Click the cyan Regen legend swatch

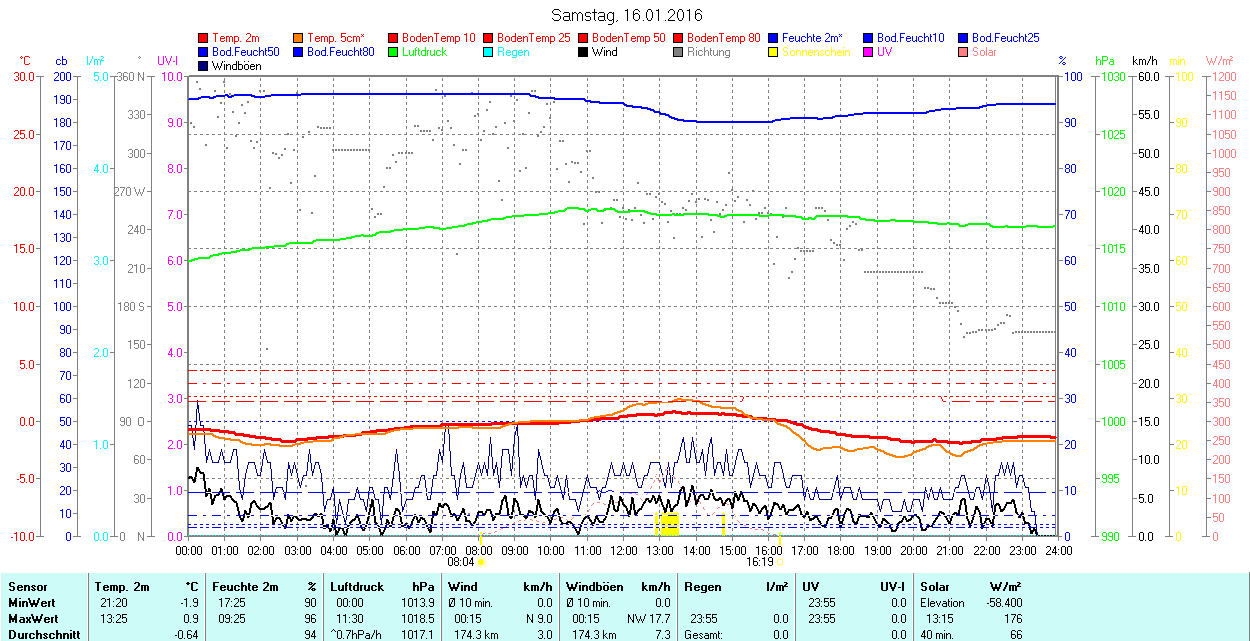pyautogui.click(x=488, y=52)
